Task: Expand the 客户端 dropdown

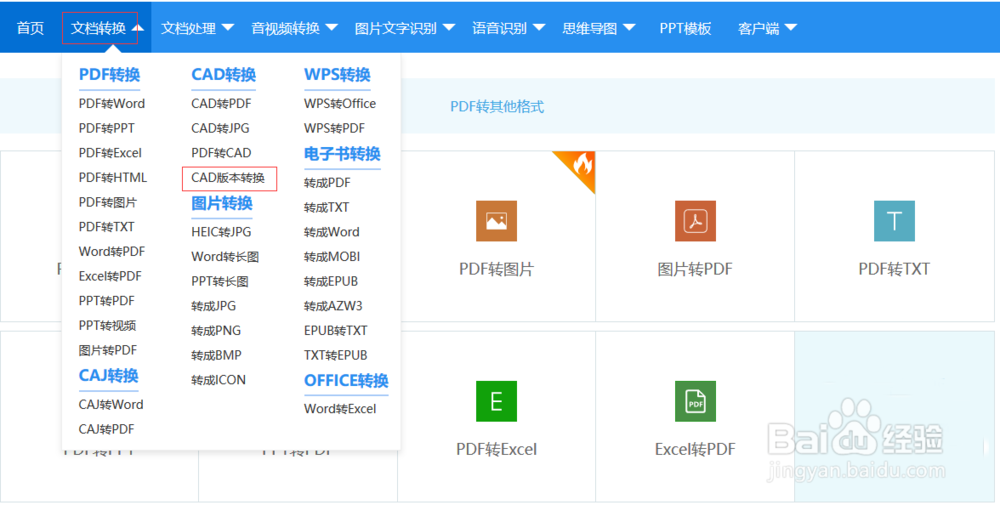Action: (x=767, y=28)
